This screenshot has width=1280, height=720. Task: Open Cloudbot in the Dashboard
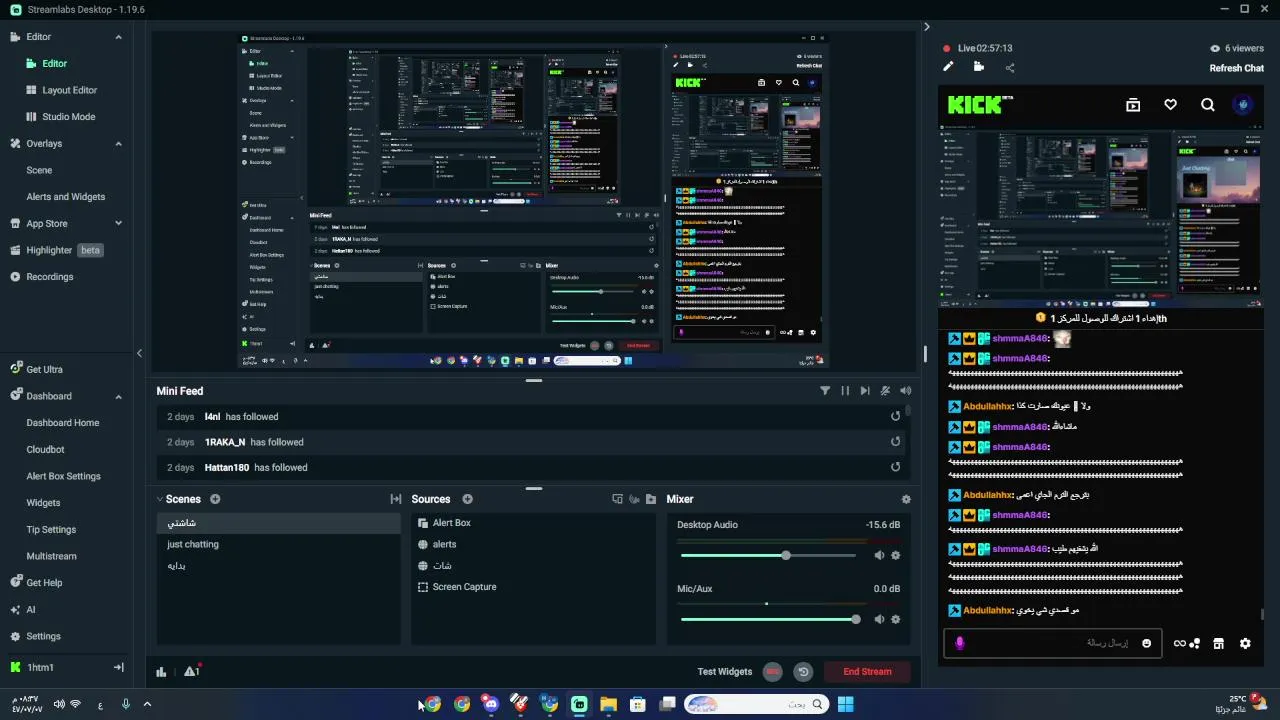pyautogui.click(x=45, y=449)
